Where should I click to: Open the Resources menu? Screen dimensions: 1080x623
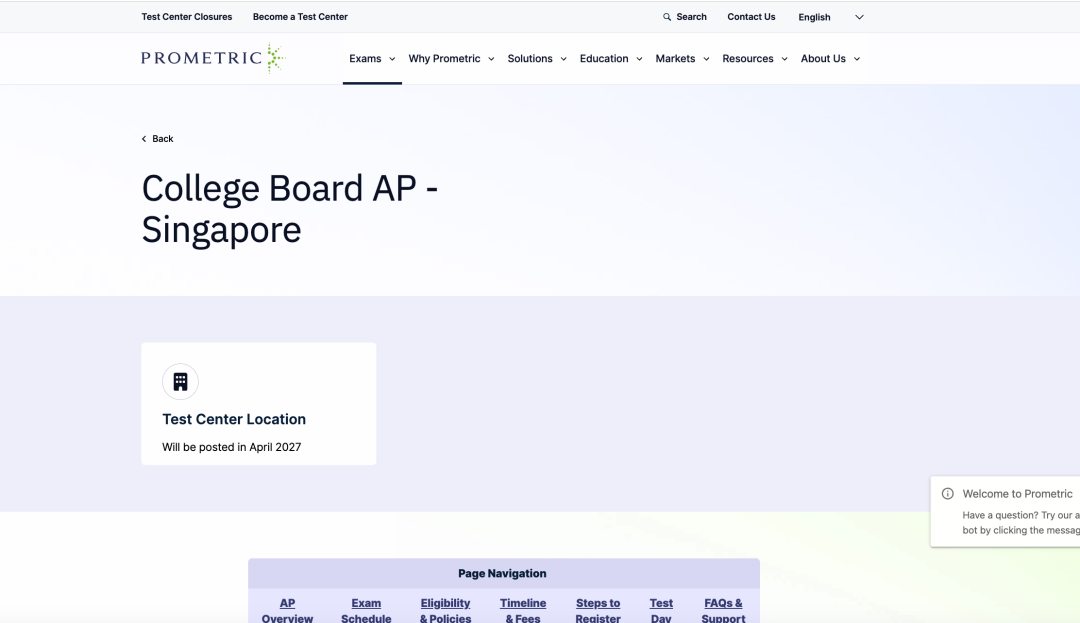click(x=747, y=59)
